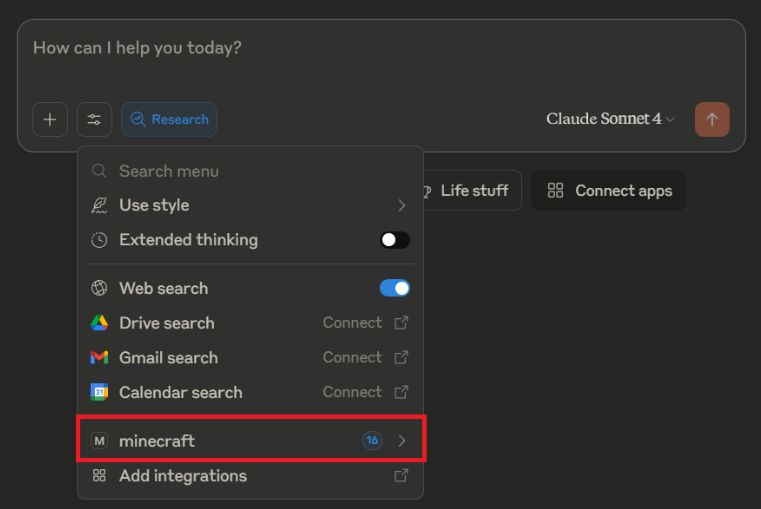Click the Gmail envelope icon
This screenshot has height=509, width=761.
pyautogui.click(x=99, y=357)
